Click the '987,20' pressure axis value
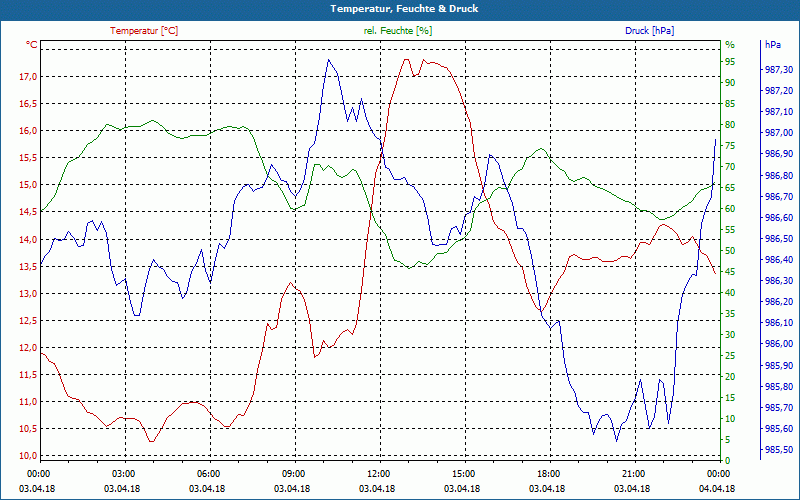 [779, 91]
